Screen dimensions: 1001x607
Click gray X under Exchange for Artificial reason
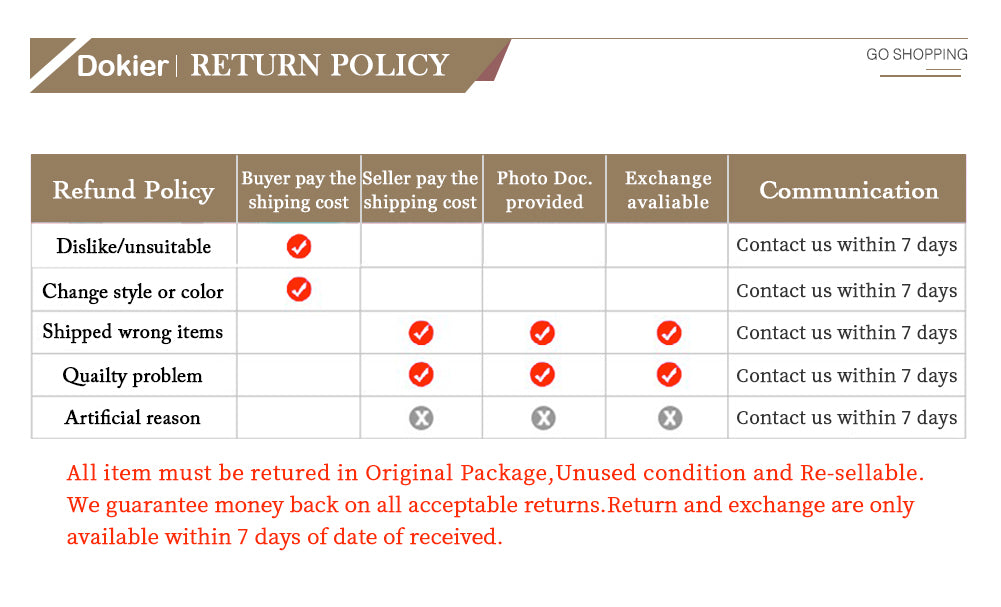[x=670, y=418]
